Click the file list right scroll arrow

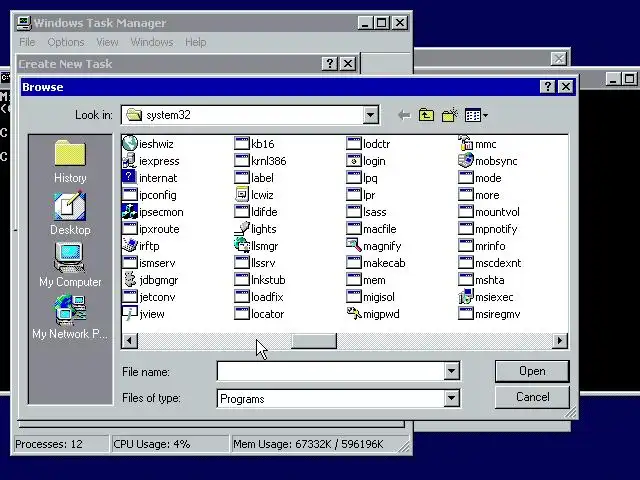560,340
